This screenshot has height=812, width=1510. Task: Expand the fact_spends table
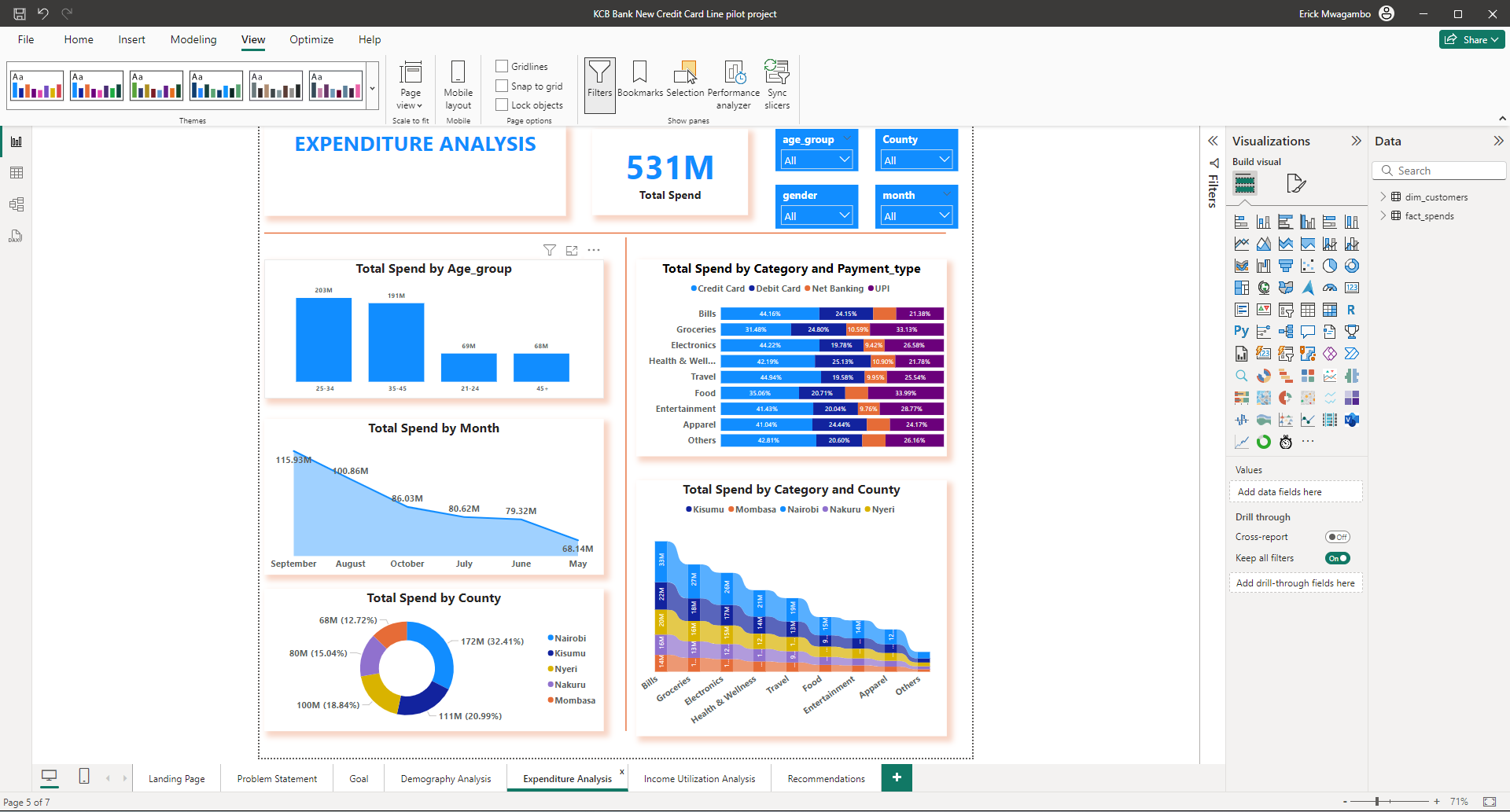1383,216
